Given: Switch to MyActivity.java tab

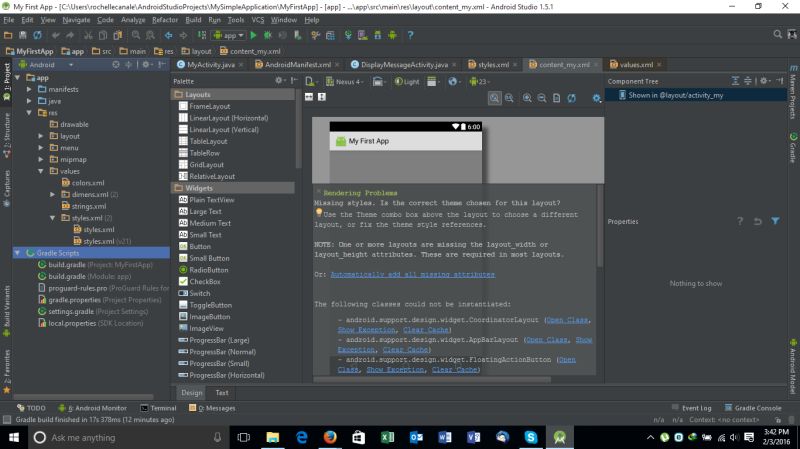Looking at the screenshot, I should tap(210, 65).
